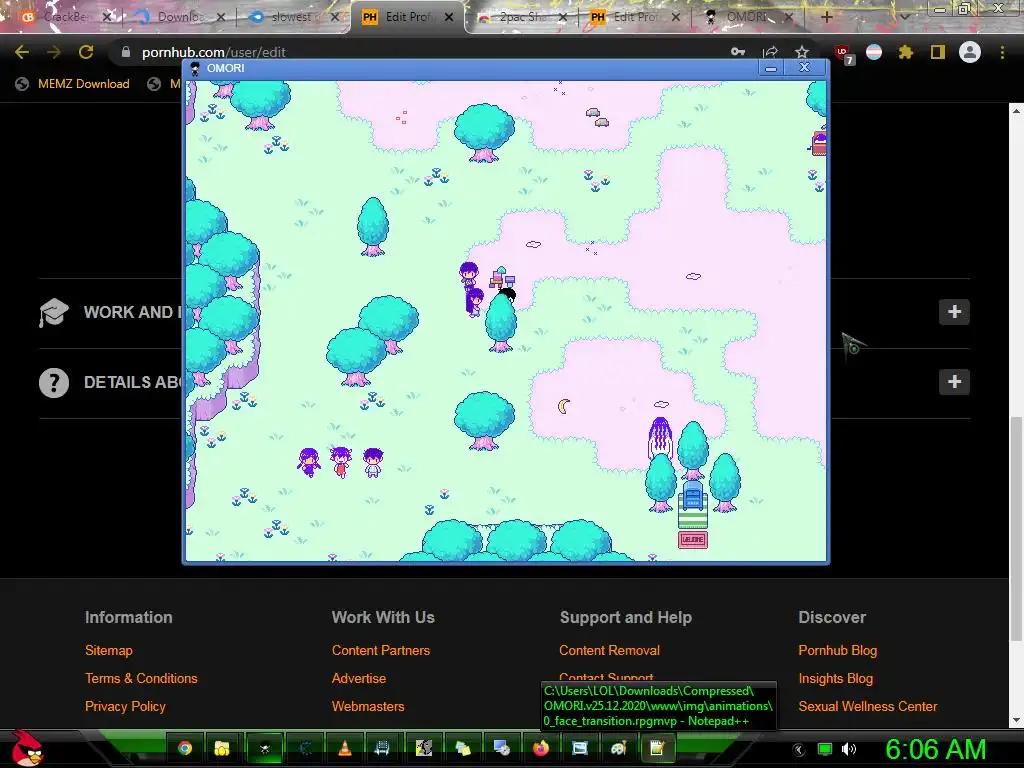The width and height of the screenshot is (1024, 768).
Task: Expand the Details about section plus
Action: tap(954, 382)
